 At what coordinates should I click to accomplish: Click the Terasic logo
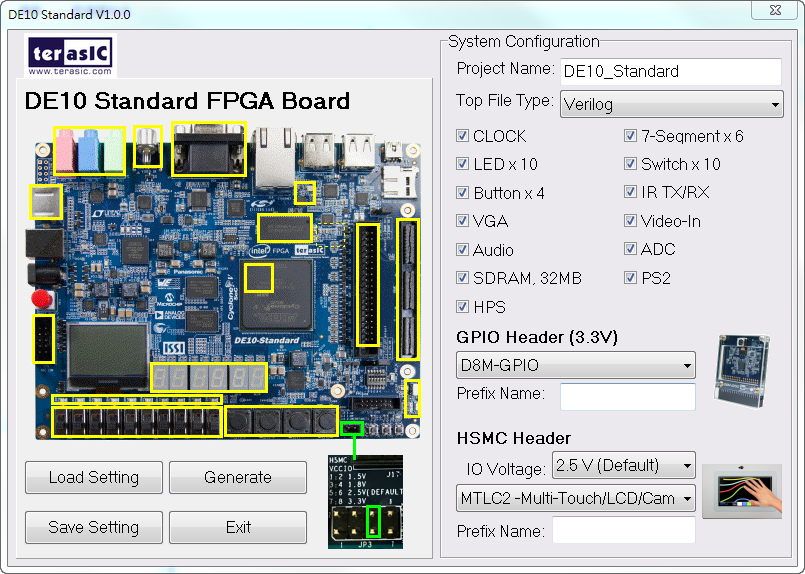coord(70,55)
